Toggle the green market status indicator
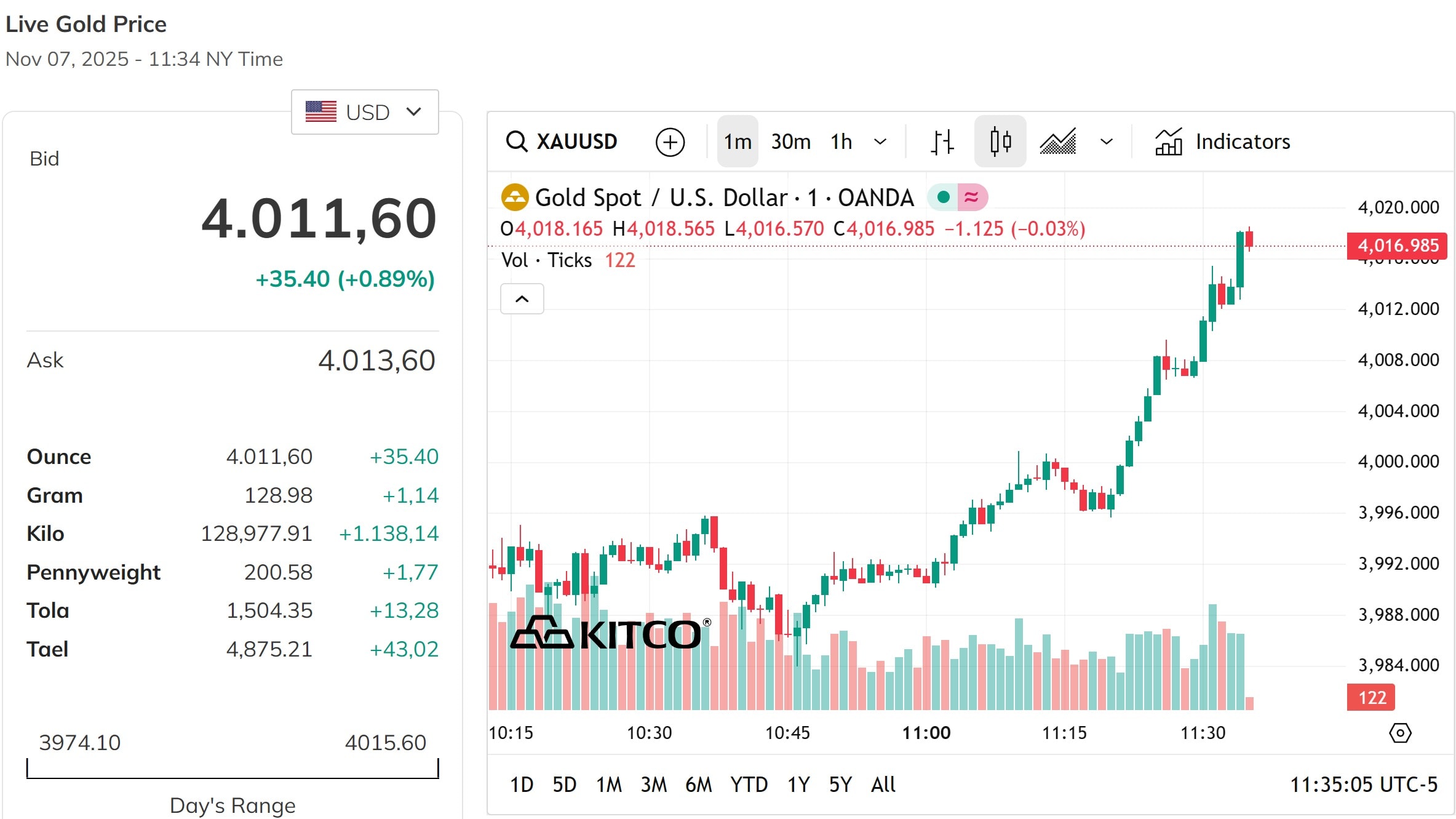This screenshot has width=1456, height=819. pyautogui.click(x=943, y=197)
